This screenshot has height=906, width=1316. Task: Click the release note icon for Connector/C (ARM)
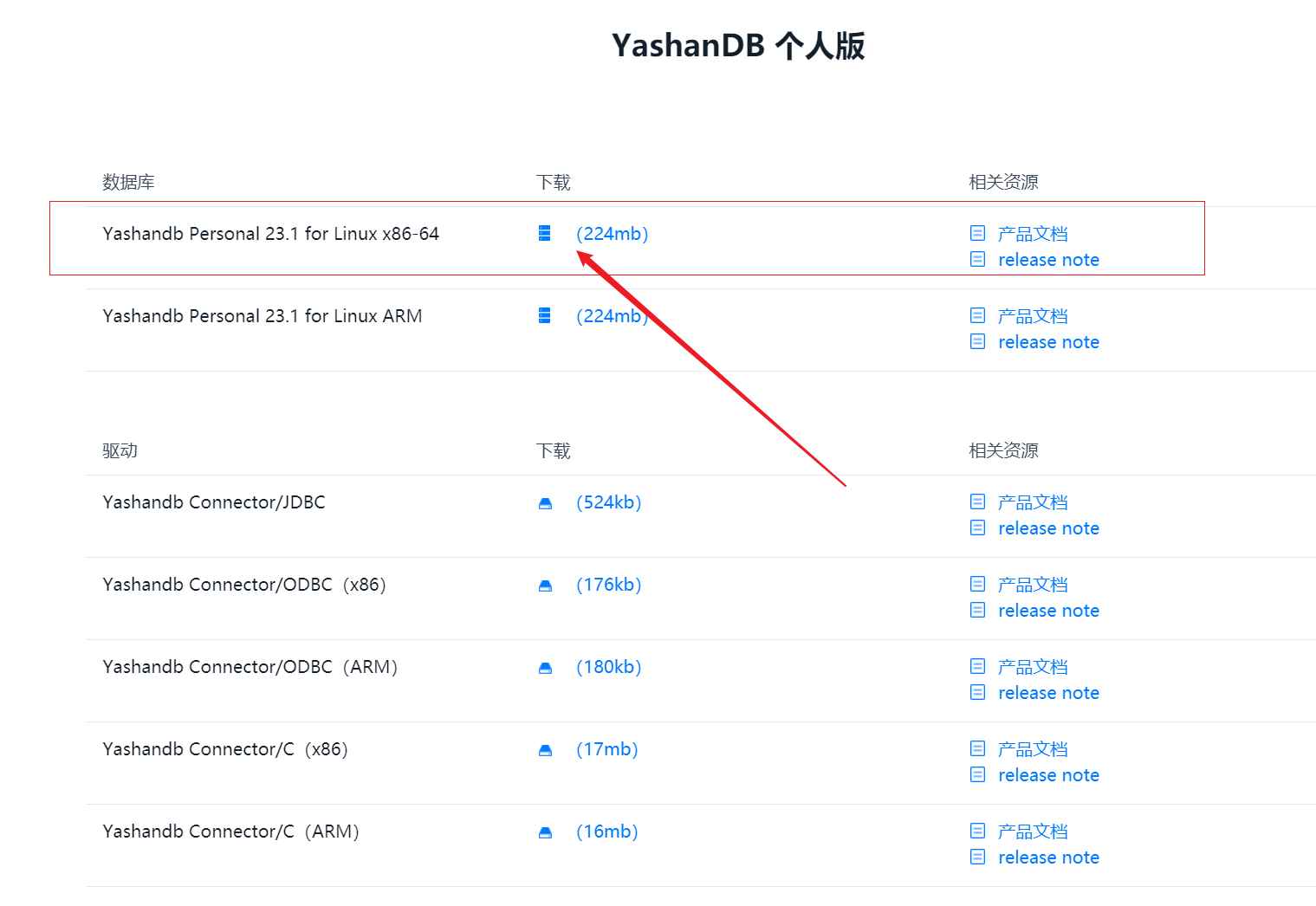pyautogui.click(x=977, y=857)
